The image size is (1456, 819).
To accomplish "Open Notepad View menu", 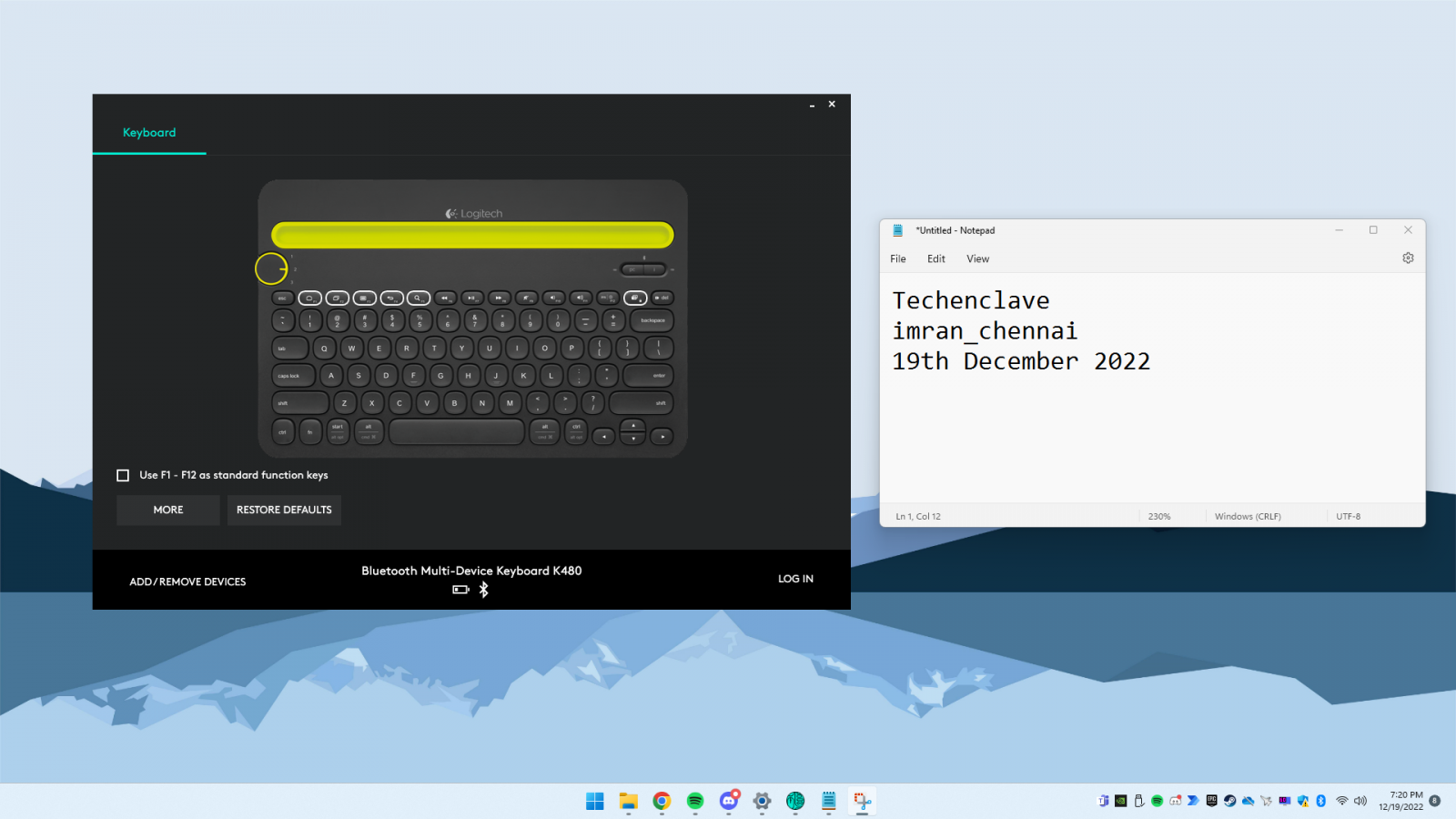I will [978, 259].
